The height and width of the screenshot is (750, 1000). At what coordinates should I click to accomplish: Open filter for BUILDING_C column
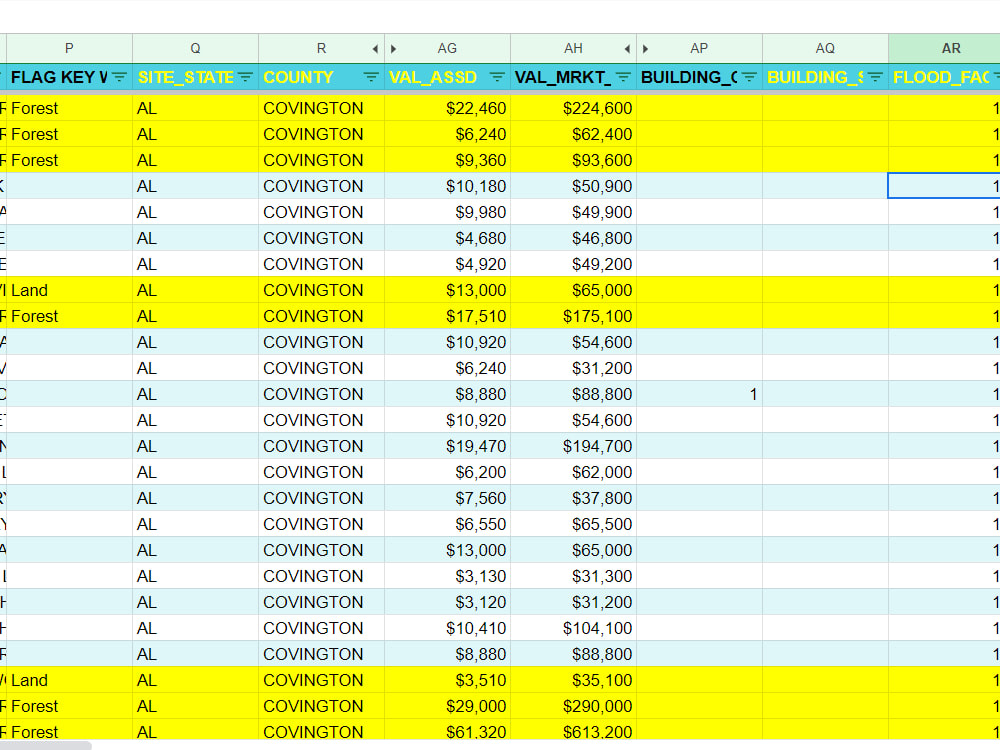(x=749, y=77)
